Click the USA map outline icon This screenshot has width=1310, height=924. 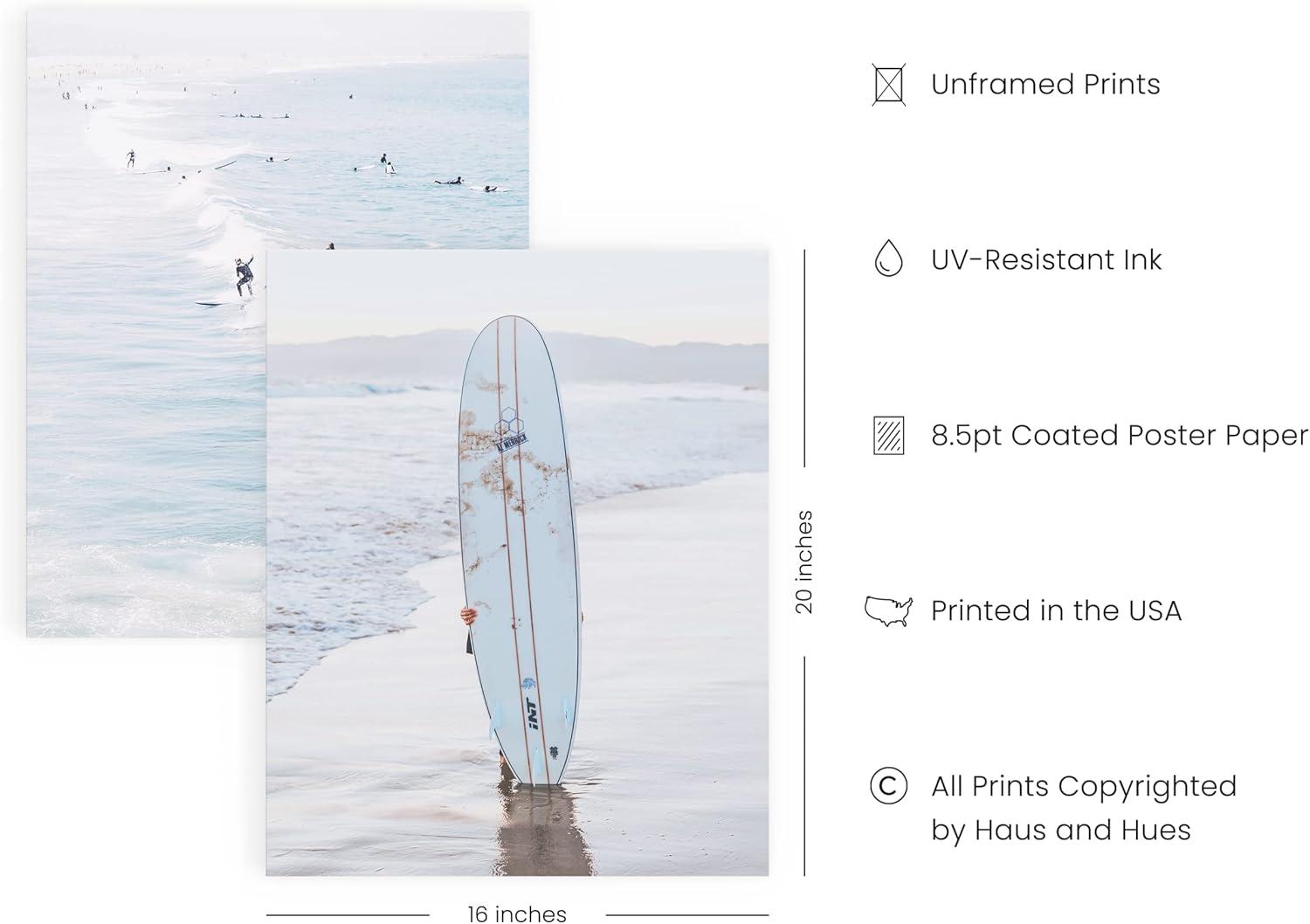[888, 610]
